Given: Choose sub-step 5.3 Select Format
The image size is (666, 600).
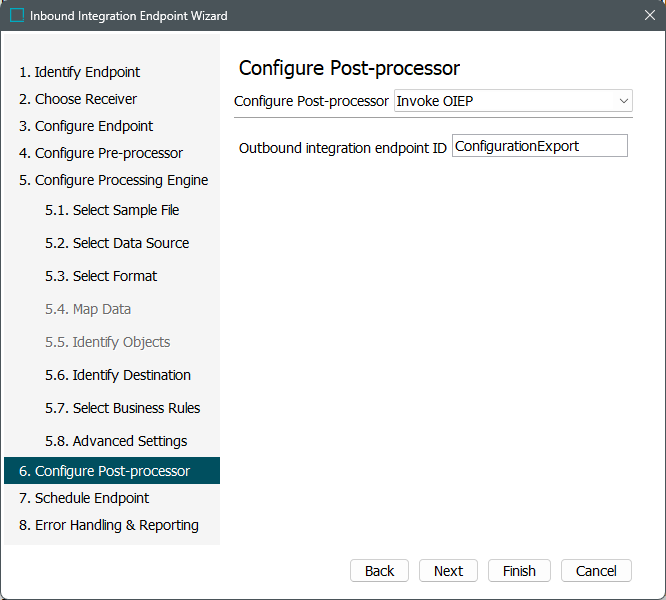Looking at the screenshot, I should coord(101,276).
